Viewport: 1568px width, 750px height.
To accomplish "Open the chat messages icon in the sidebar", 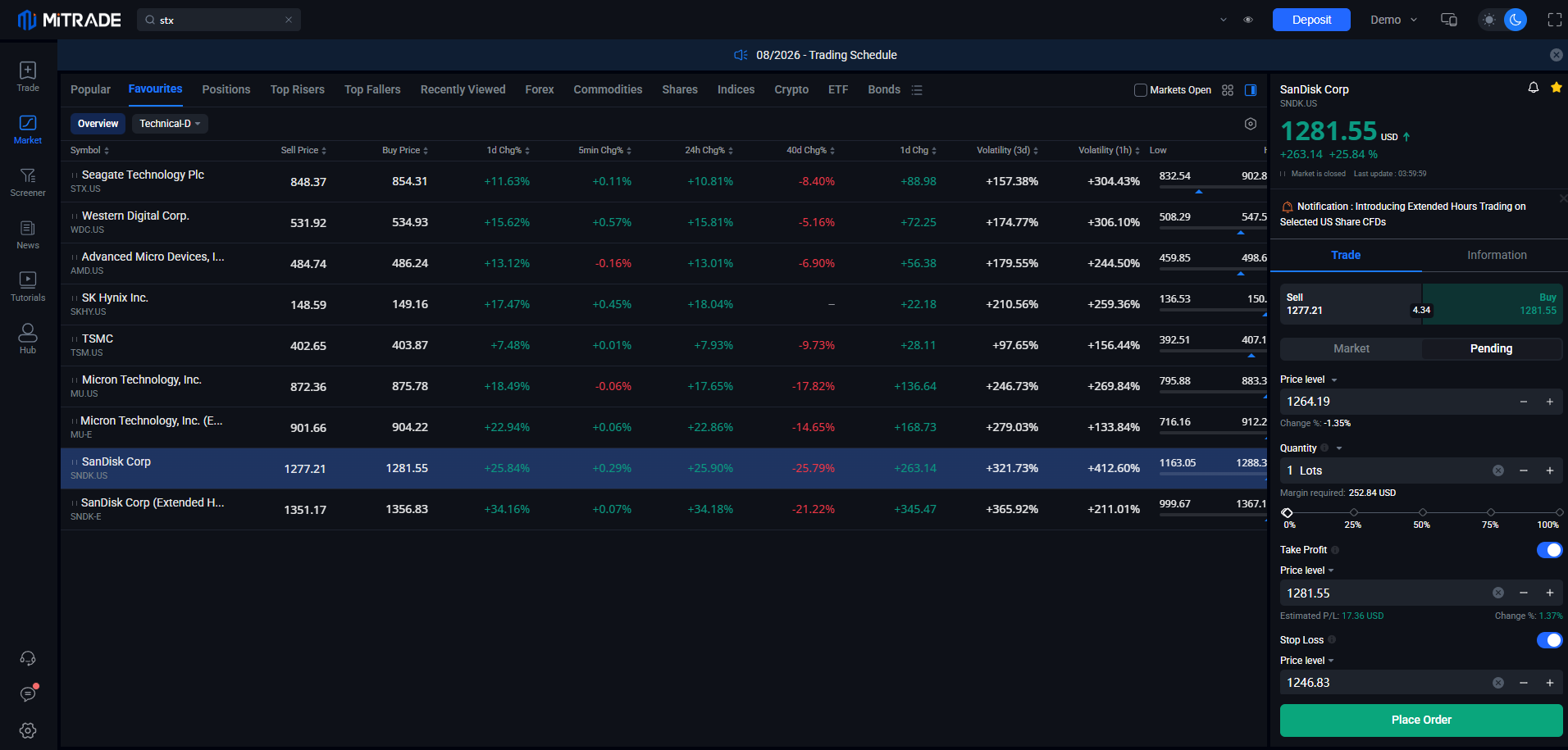I will click(x=28, y=694).
